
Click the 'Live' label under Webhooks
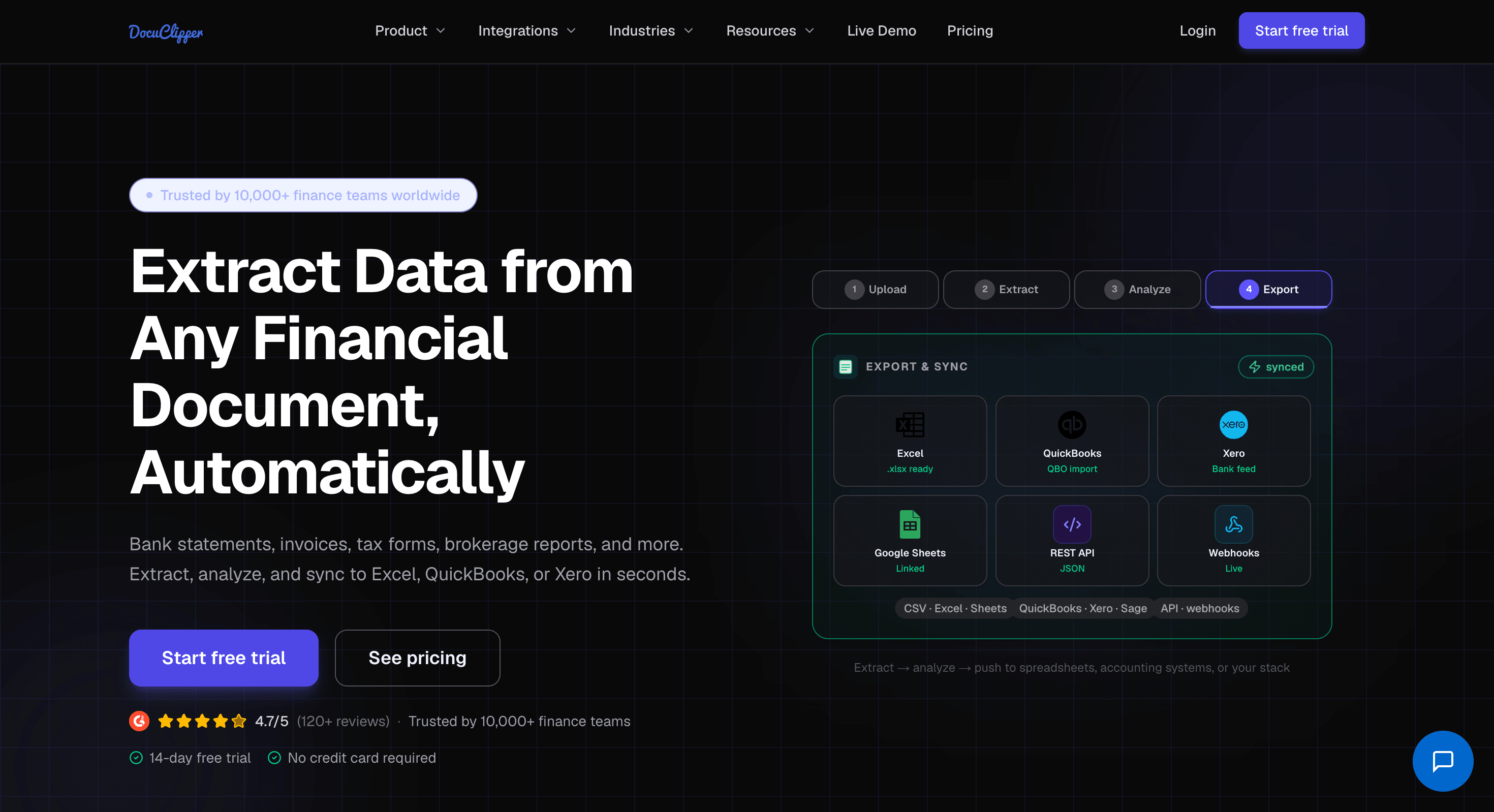click(x=1234, y=569)
